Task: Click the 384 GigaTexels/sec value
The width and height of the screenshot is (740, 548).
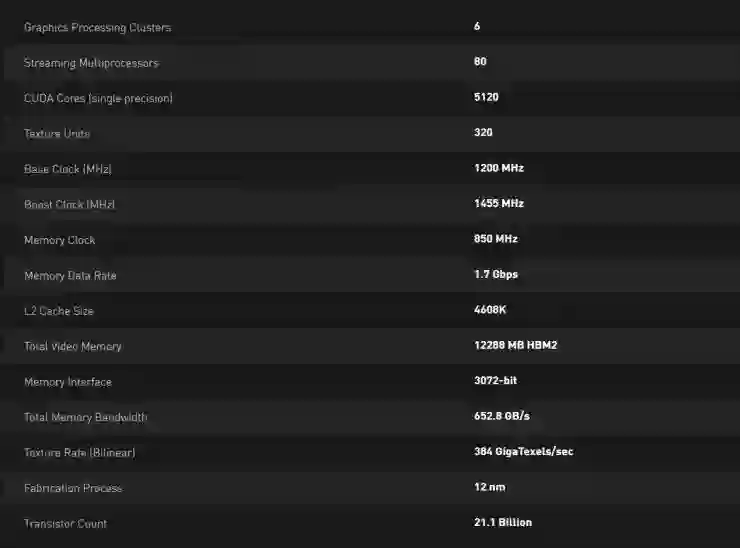Action: tap(523, 451)
